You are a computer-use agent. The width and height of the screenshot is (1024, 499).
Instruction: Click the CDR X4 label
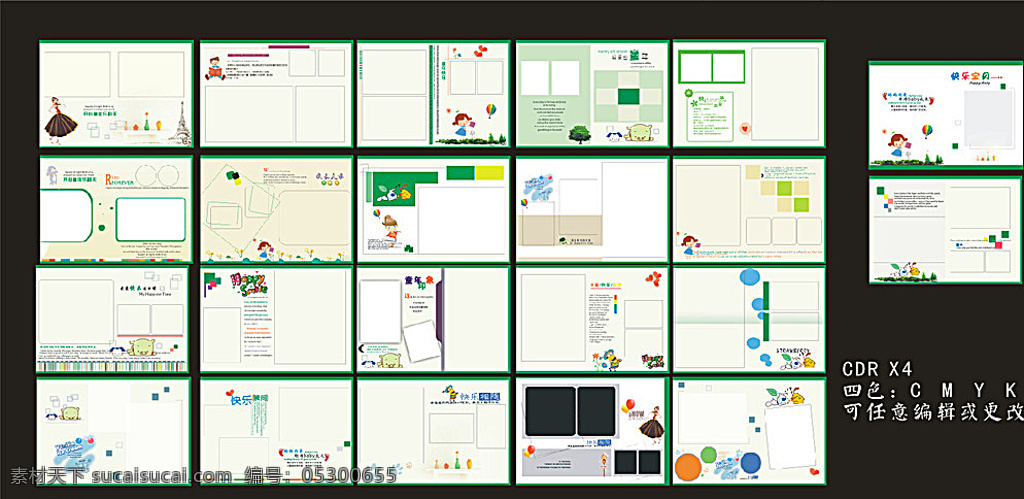point(876,369)
